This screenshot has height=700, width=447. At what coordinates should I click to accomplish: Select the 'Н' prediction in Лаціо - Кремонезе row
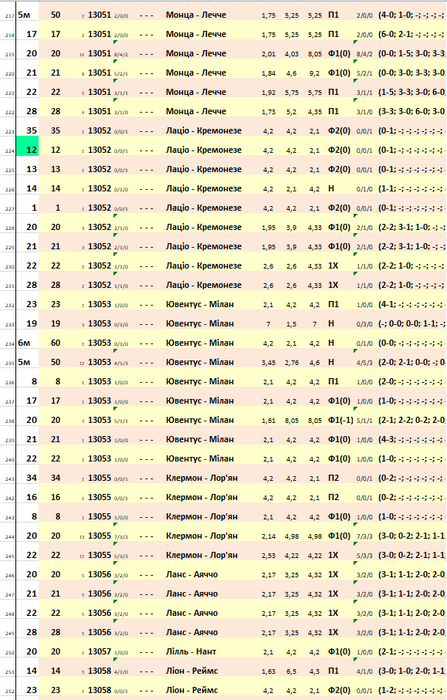click(x=331, y=189)
